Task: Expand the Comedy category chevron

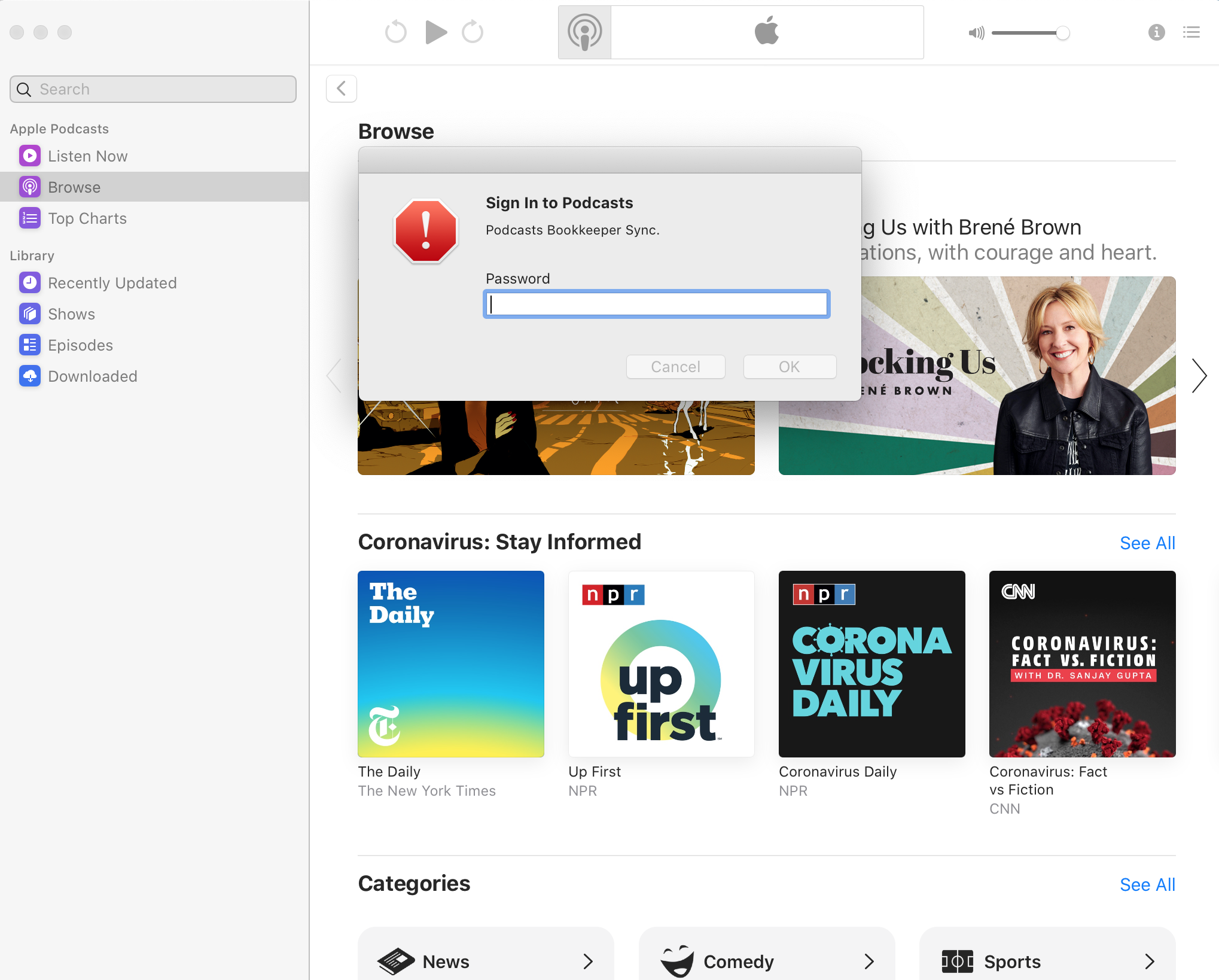Action: coord(869,961)
